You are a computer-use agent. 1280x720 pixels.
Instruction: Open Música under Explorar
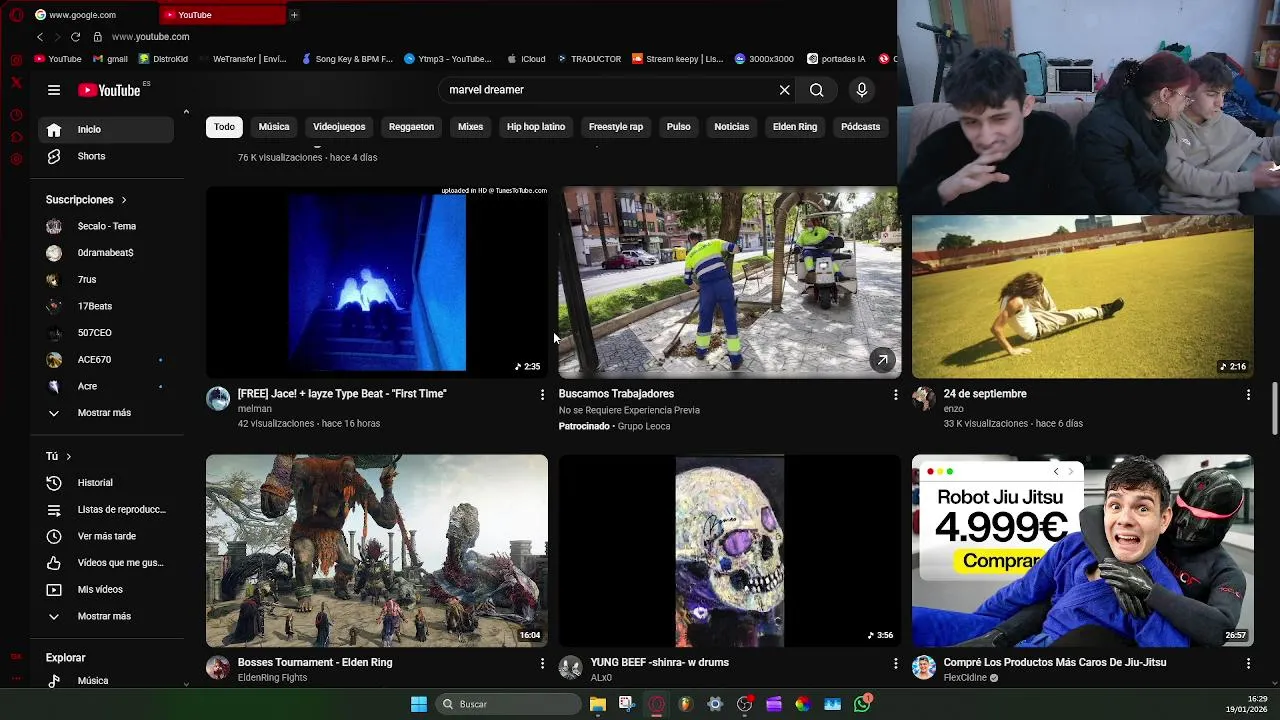click(106, 681)
